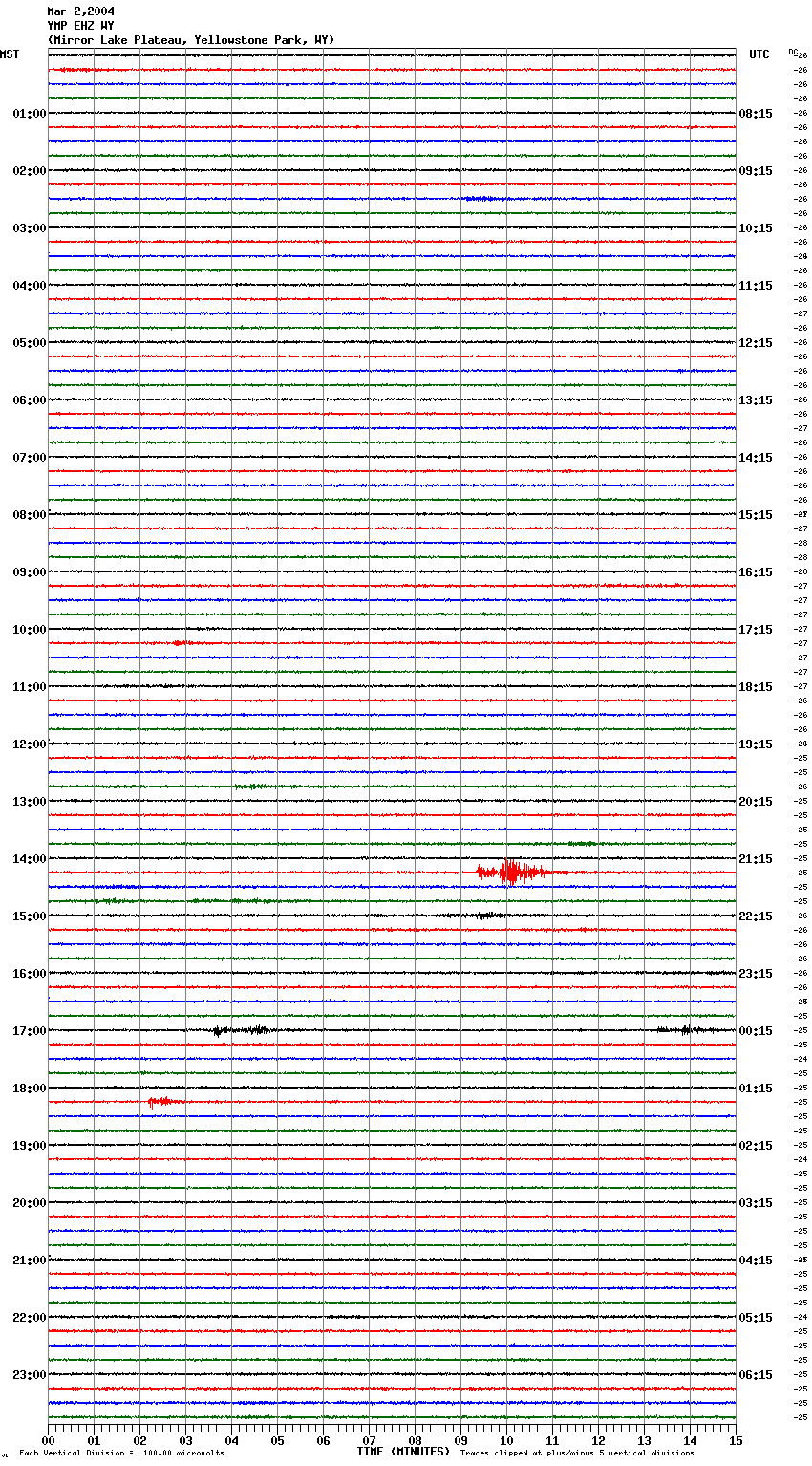The width and height of the screenshot is (812, 1466).
Task: Select the 01:00 MST time label
Action: pyautogui.click(x=30, y=114)
